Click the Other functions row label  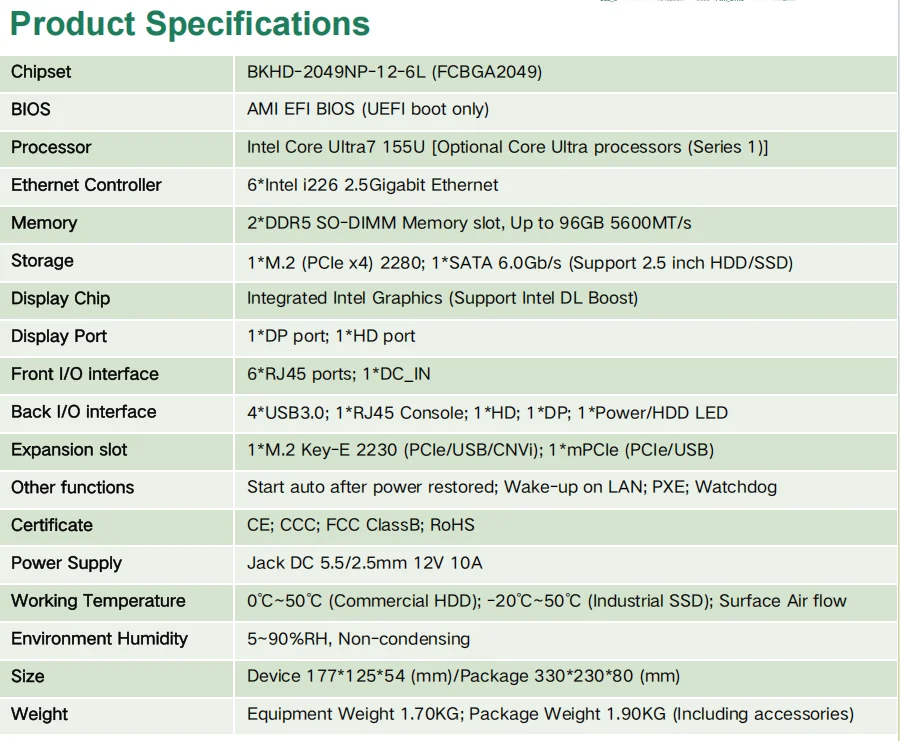(72, 488)
